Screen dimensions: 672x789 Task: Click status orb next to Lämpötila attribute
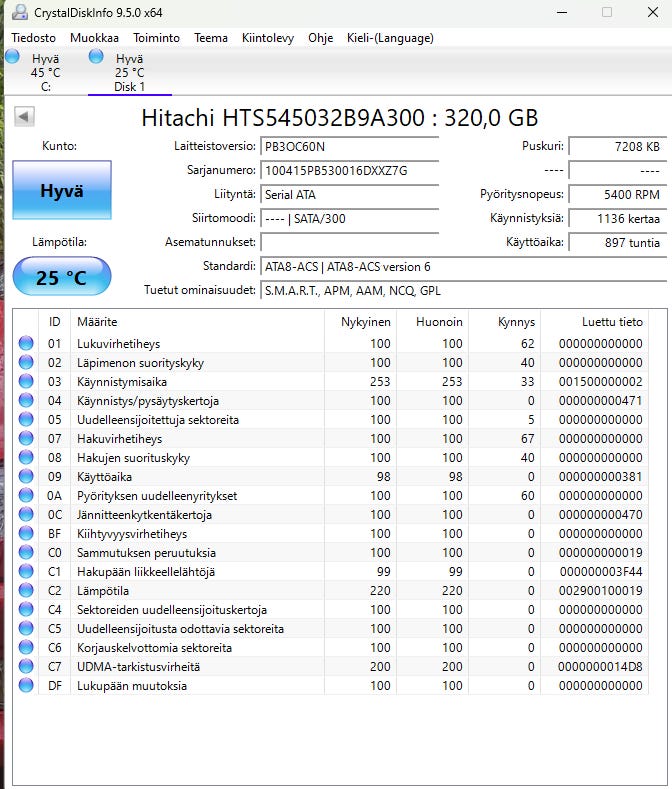pos(26,591)
